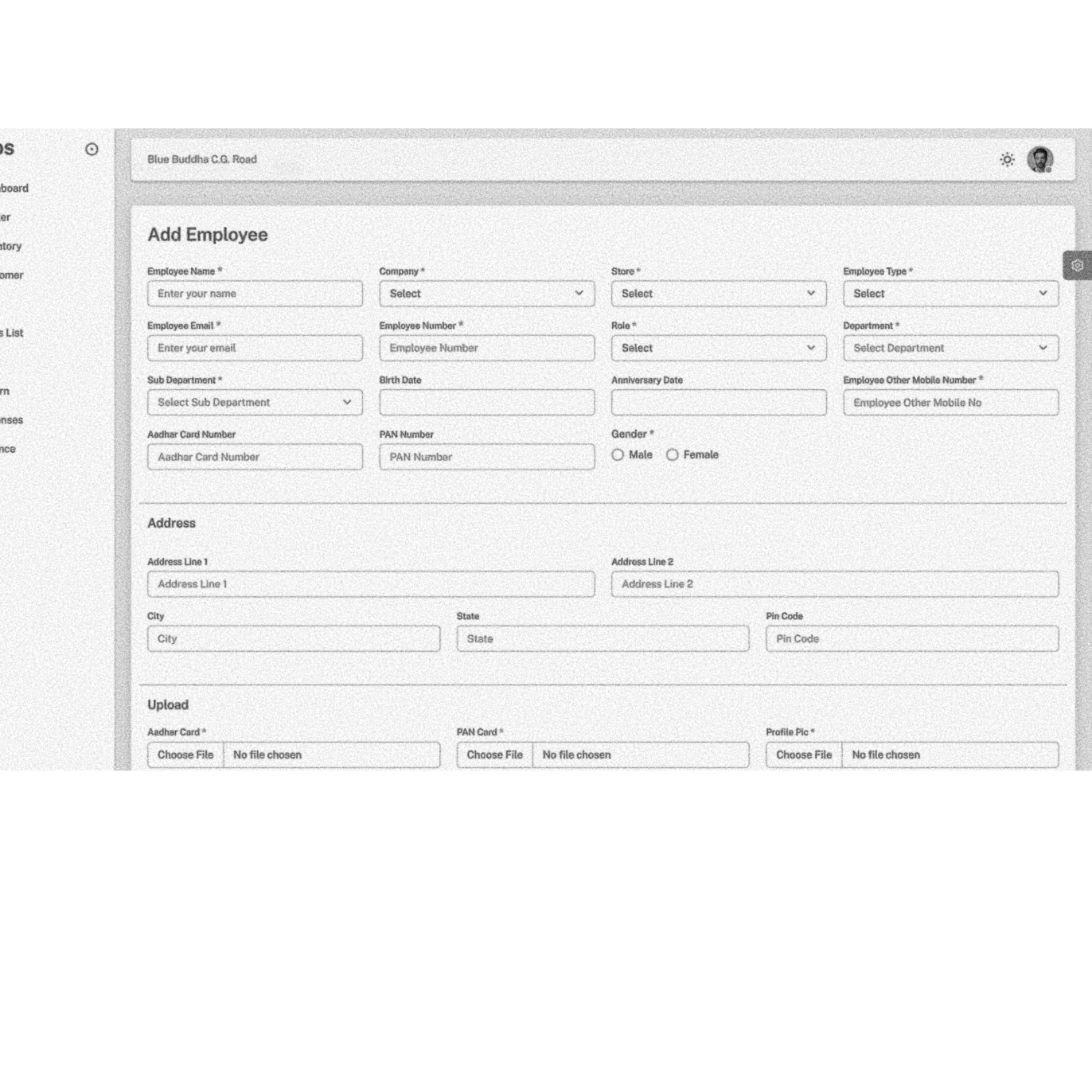This screenshot has width=1092, height=1092.
Task: Expand the Store select dropdown
Action: coord(718,294)
